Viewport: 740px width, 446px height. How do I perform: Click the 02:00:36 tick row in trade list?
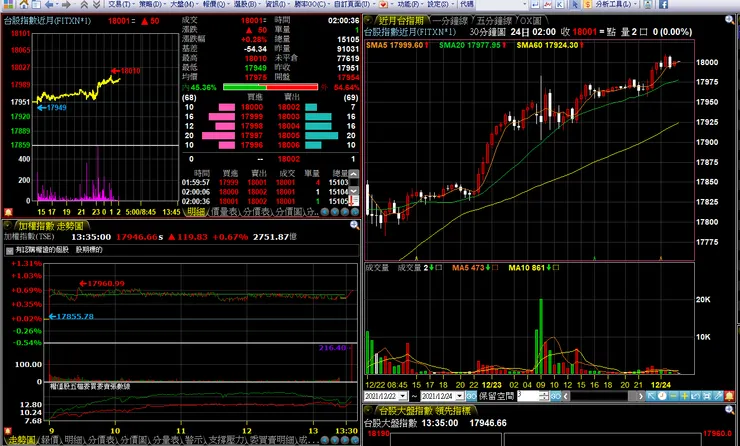(266, 201)
